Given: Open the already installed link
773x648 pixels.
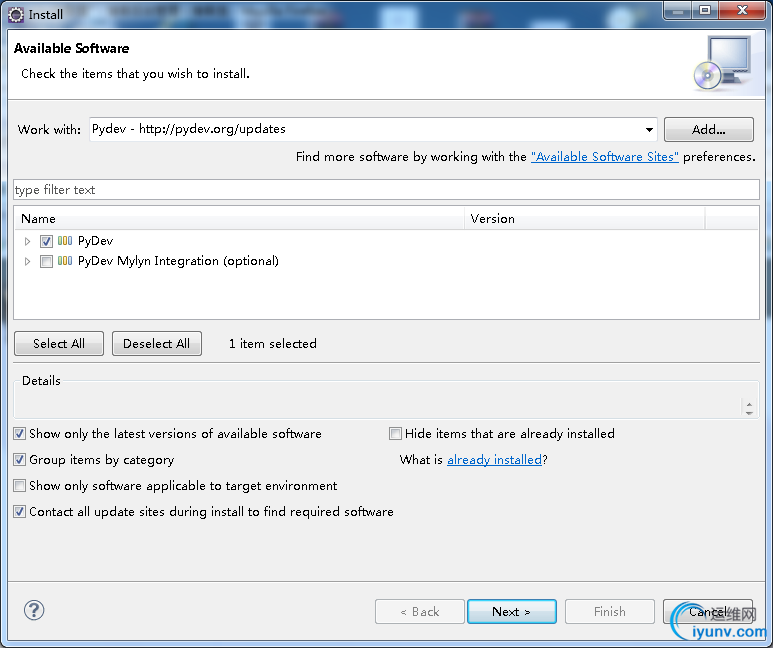Looking at the screenshot, I should [x=494, y=460].
